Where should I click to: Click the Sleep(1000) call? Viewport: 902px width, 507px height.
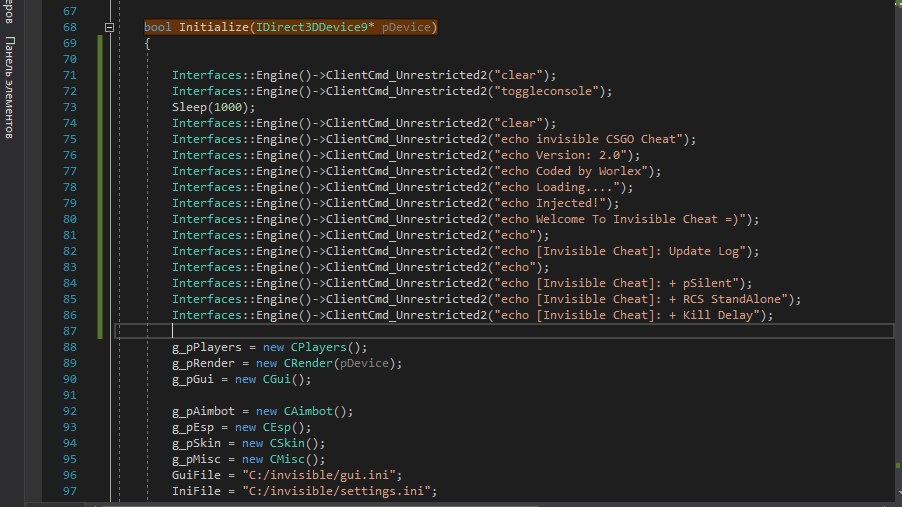pos(213,107)
